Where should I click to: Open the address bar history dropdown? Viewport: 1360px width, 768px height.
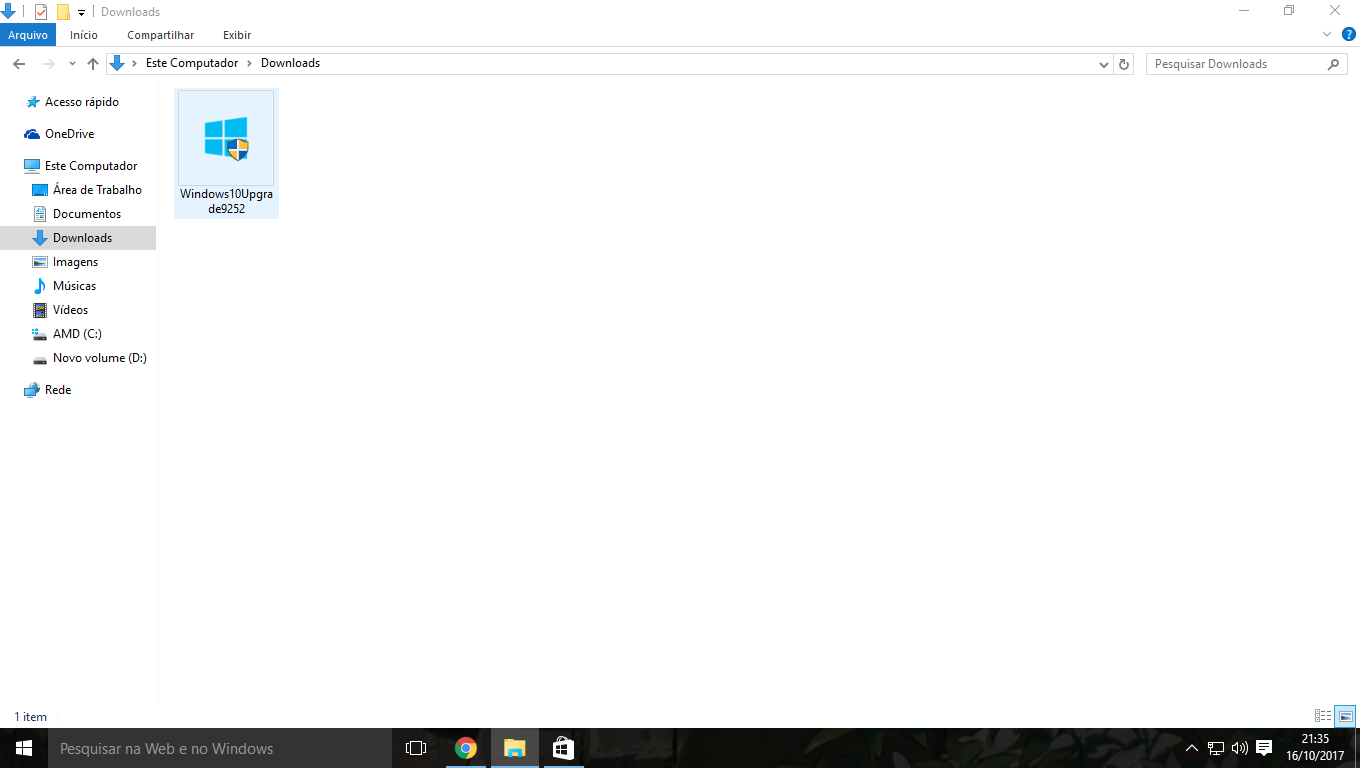coord(1104,64)
